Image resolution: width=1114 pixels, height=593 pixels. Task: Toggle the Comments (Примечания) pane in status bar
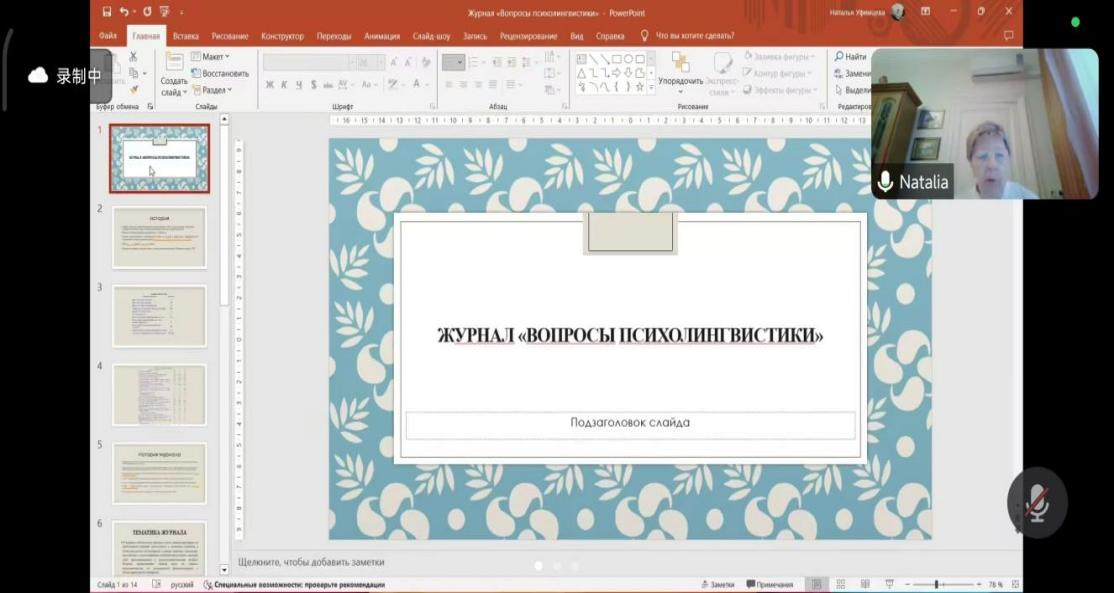769,584
